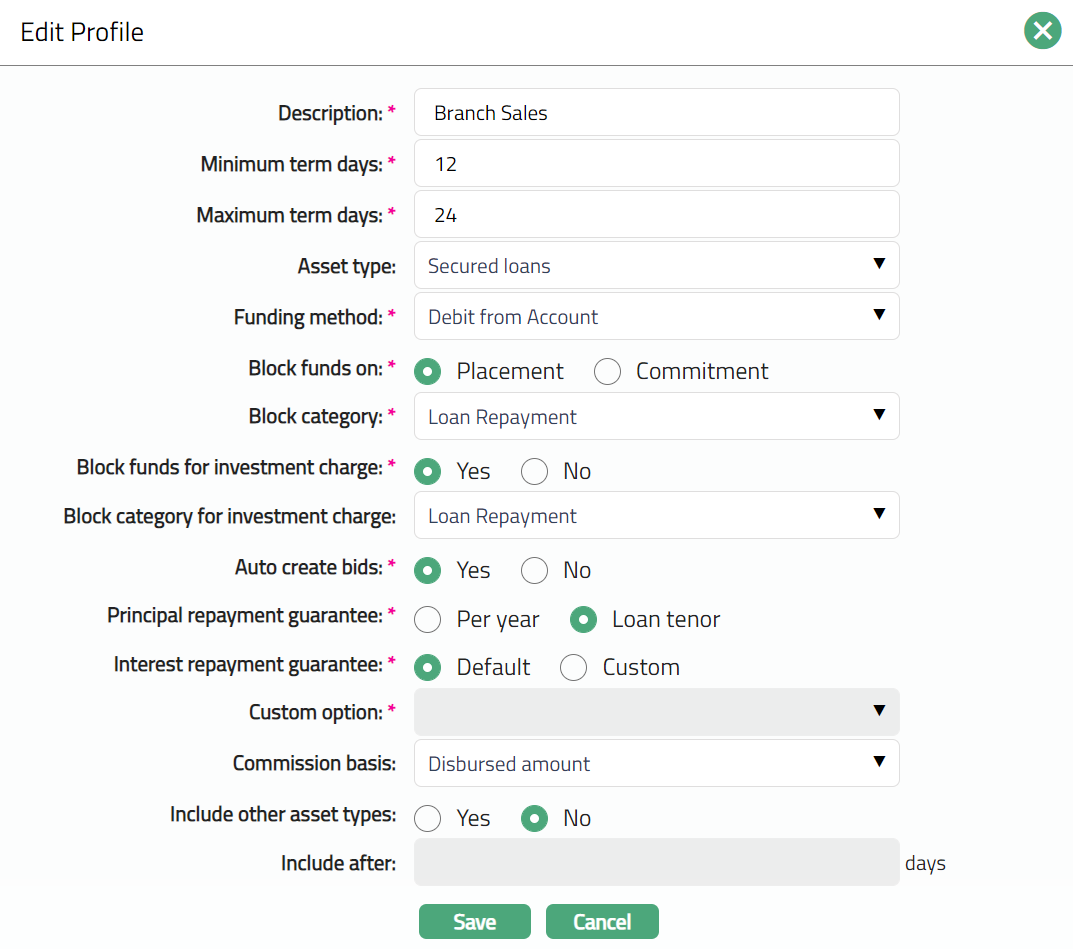
Task: Expand Block category for investment charge dropdown
Action: [x=656, y=516]
